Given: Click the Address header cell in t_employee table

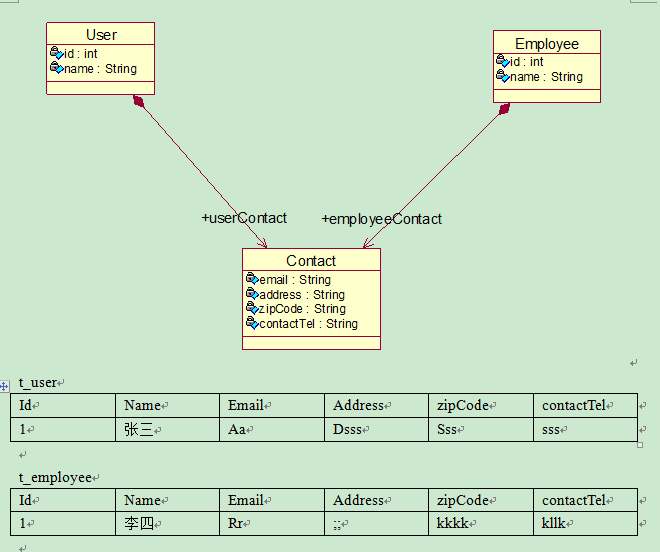Looking at the screenshot, I should (x=376, y=500).
